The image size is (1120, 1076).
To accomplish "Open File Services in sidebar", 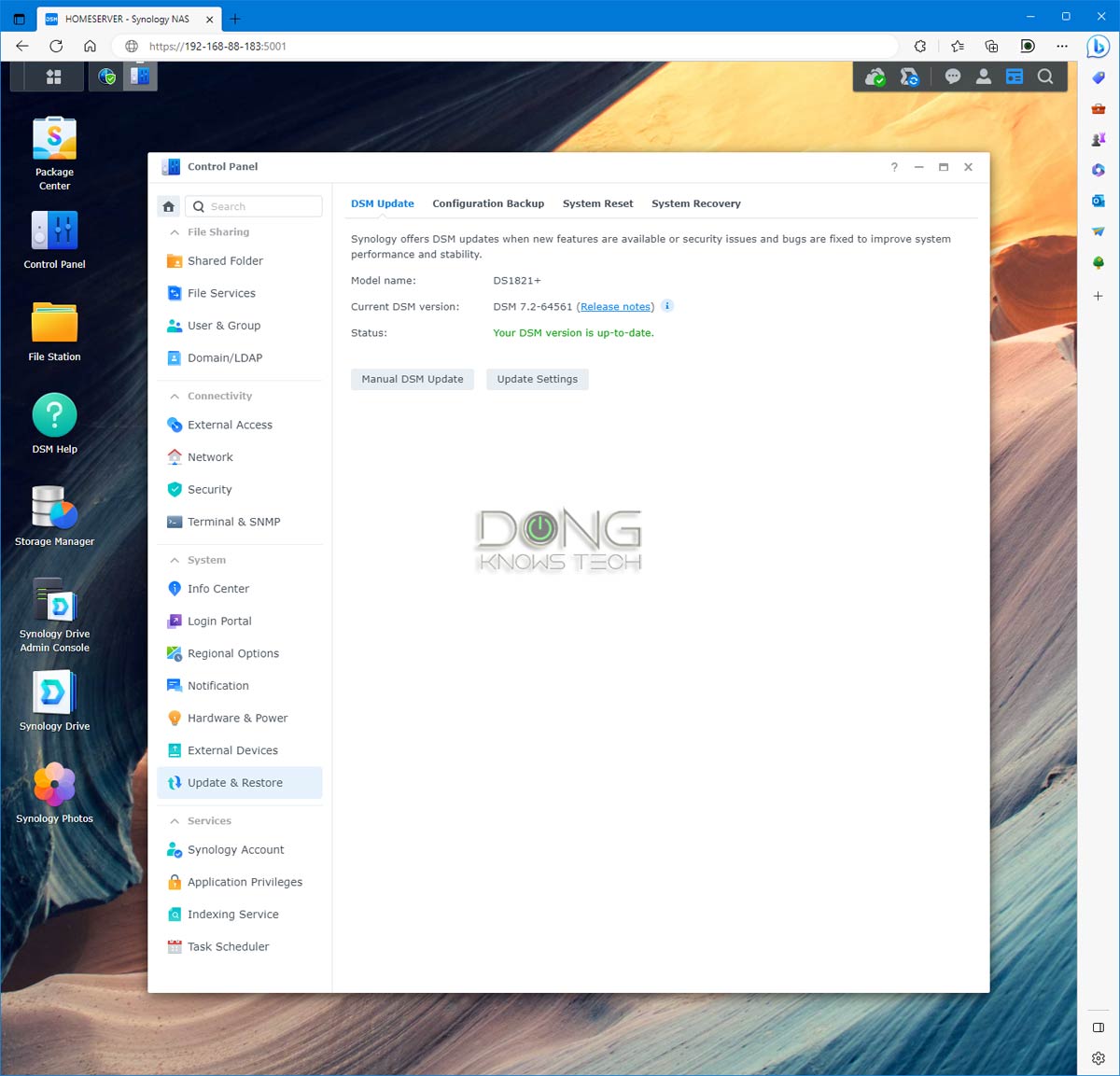I will pos(239,293).
